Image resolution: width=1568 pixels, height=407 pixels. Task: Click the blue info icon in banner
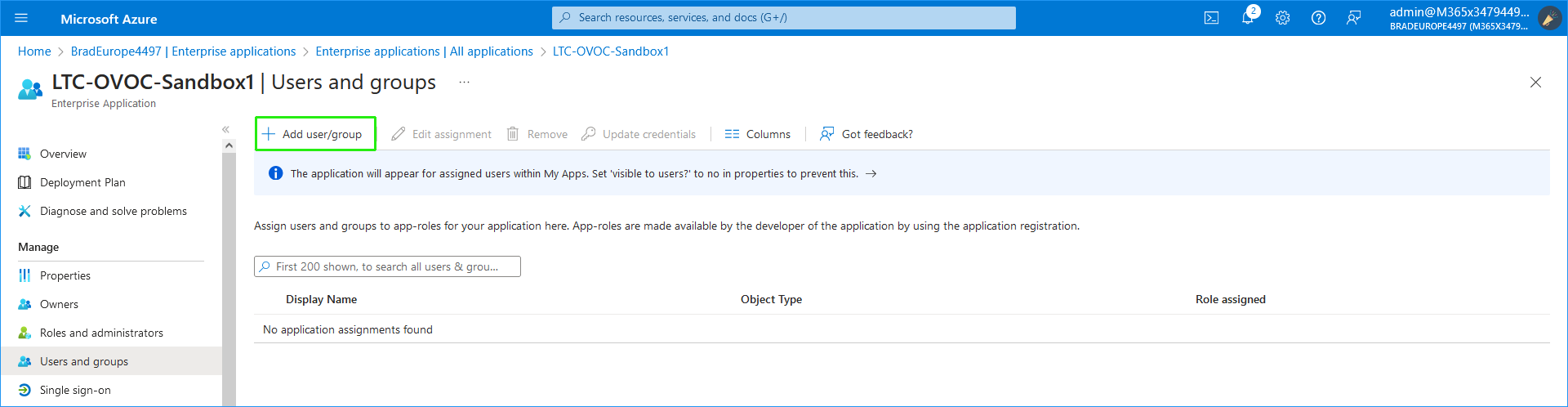276,173
